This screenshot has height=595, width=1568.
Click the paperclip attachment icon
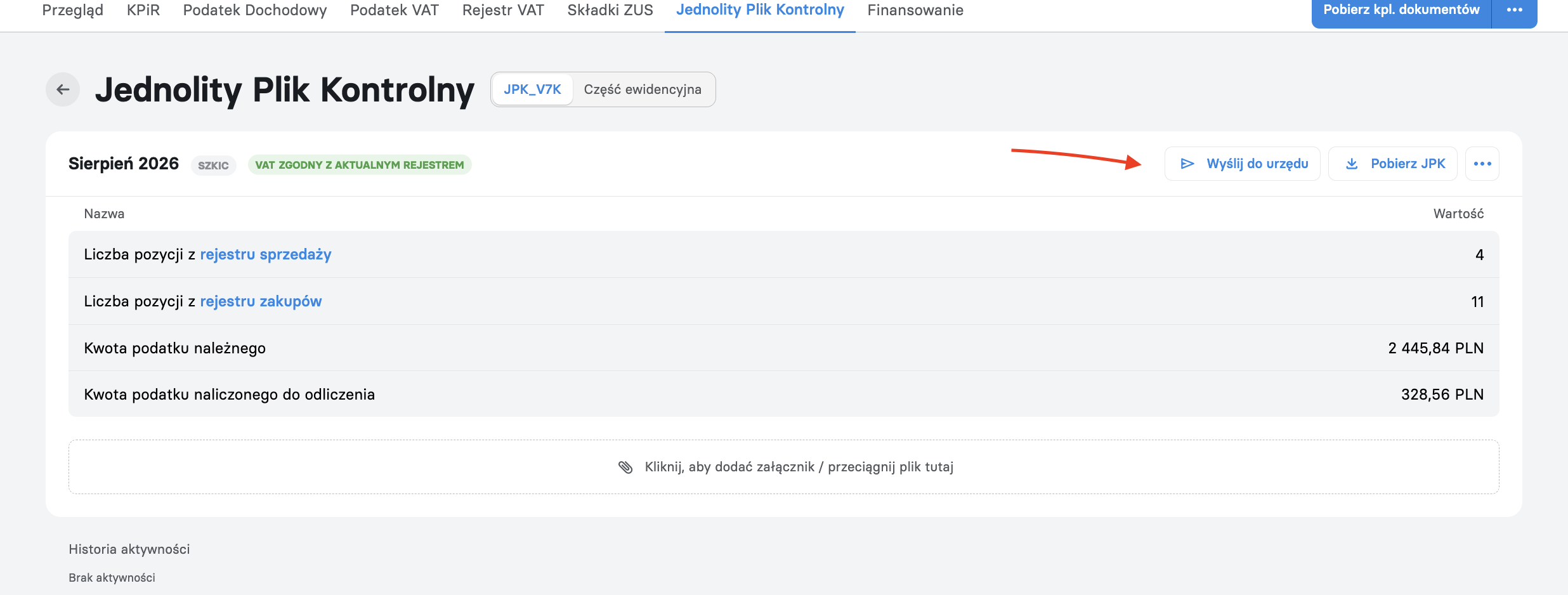tap(625, 468)
